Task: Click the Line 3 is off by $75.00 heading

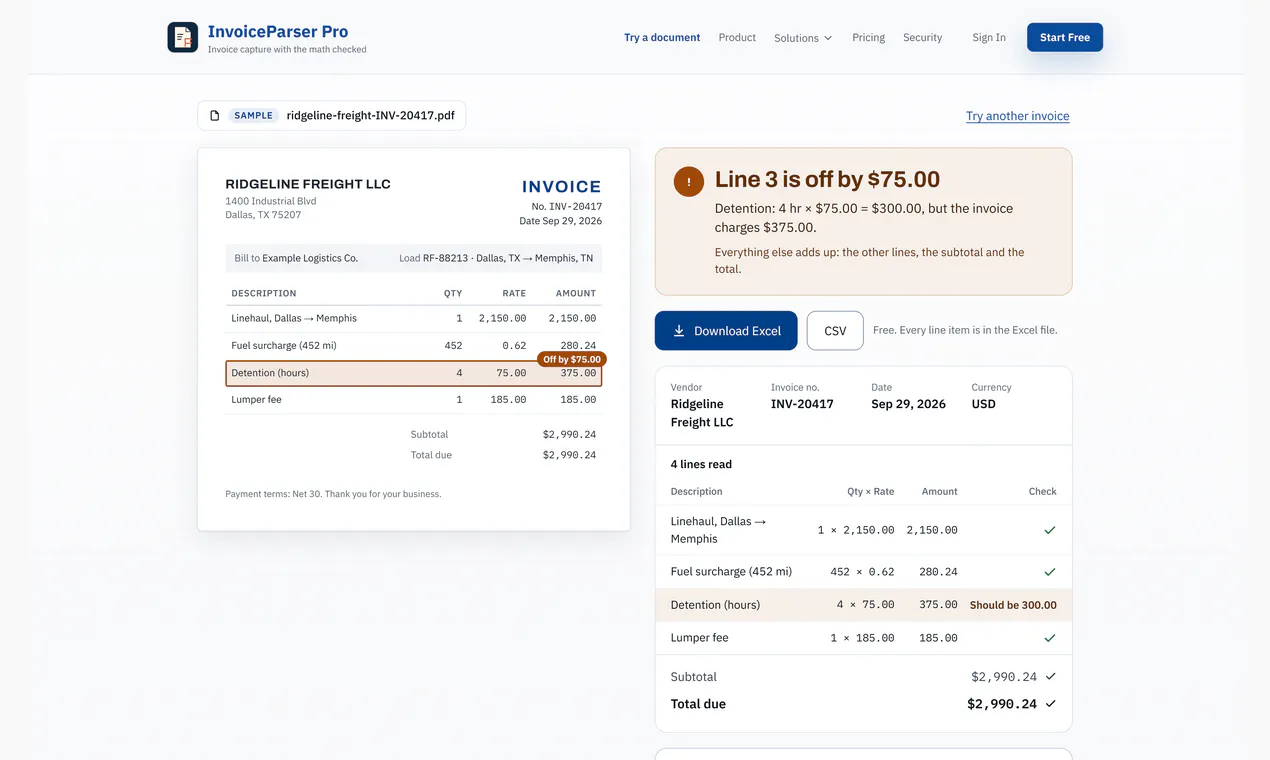Action: pos(827,179)
